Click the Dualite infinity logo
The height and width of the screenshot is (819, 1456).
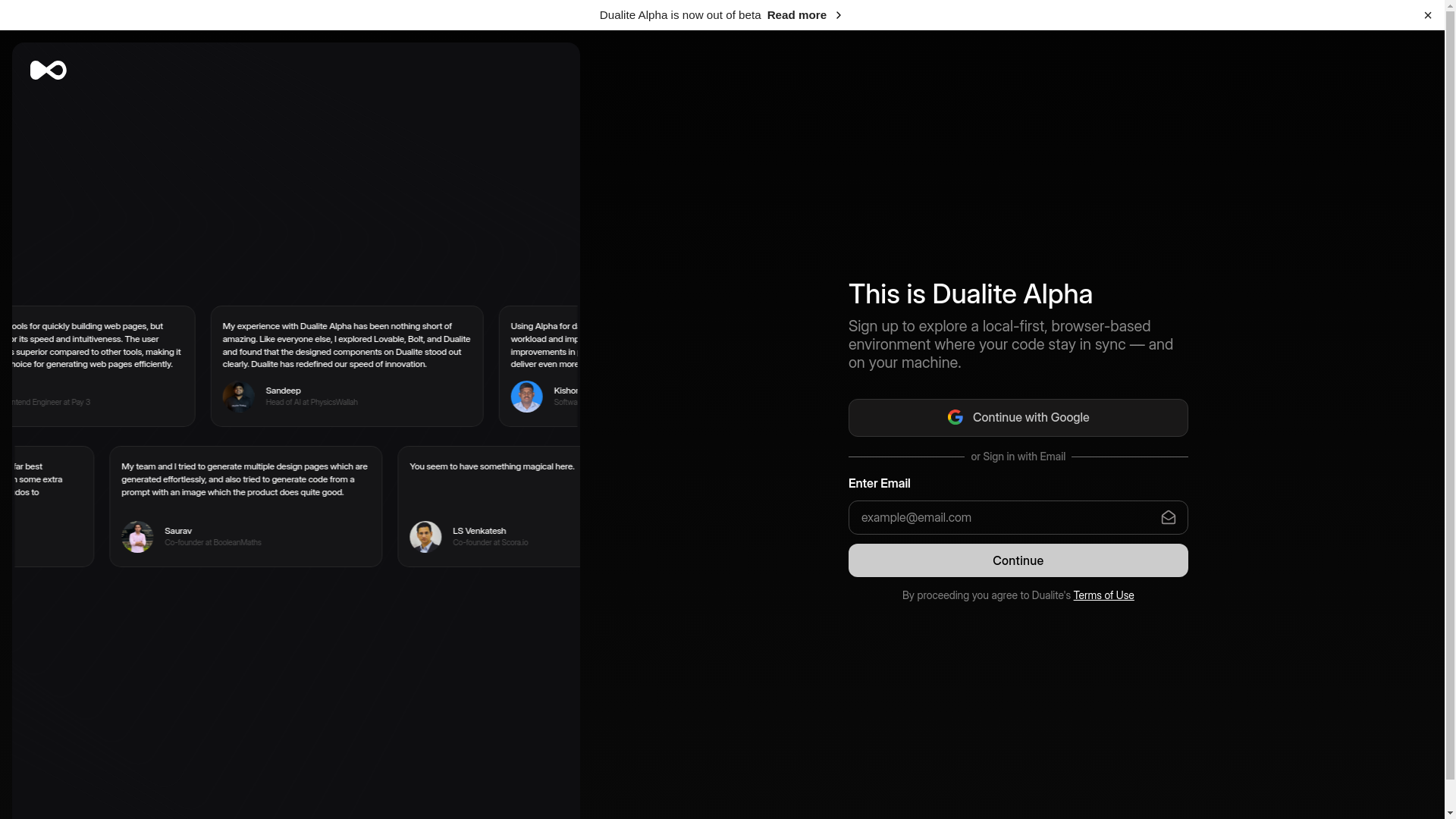click(x=49, y=70)
